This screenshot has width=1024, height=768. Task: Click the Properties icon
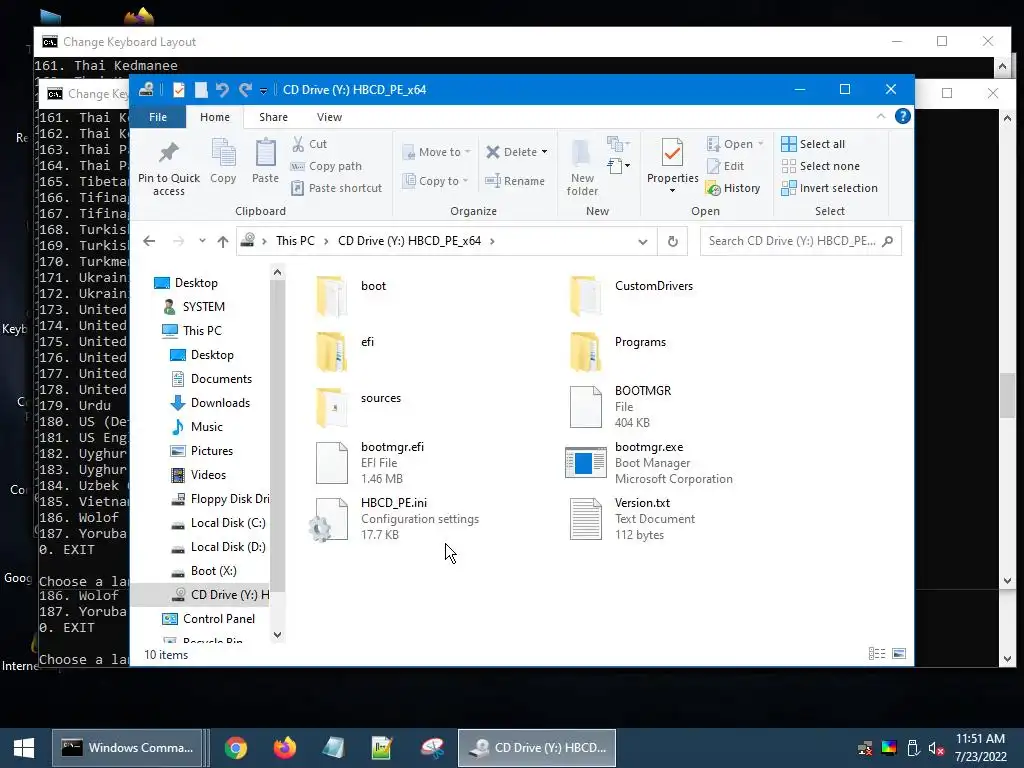672,153
